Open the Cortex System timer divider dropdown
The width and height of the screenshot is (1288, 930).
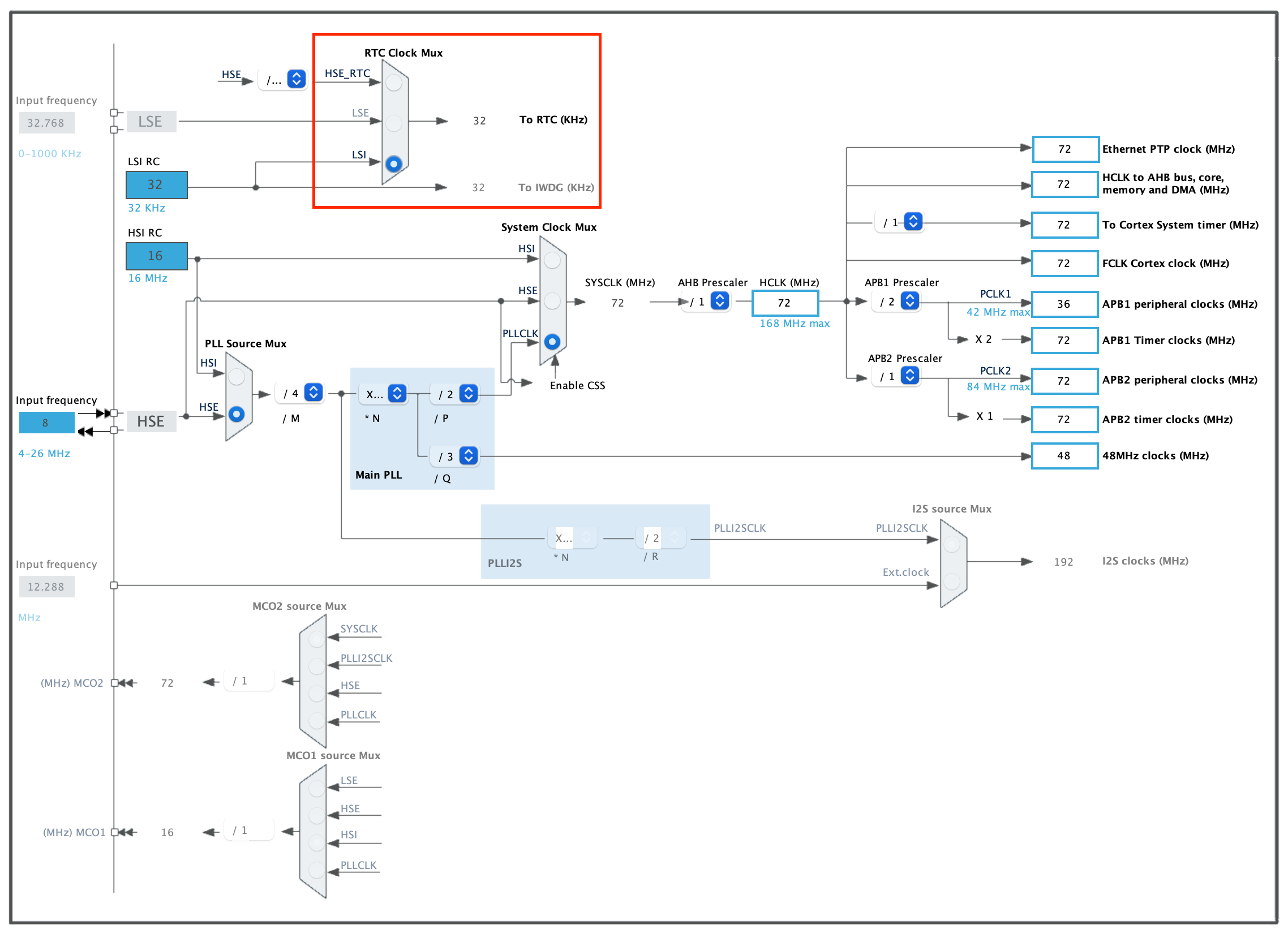click(x=913, y=222)
